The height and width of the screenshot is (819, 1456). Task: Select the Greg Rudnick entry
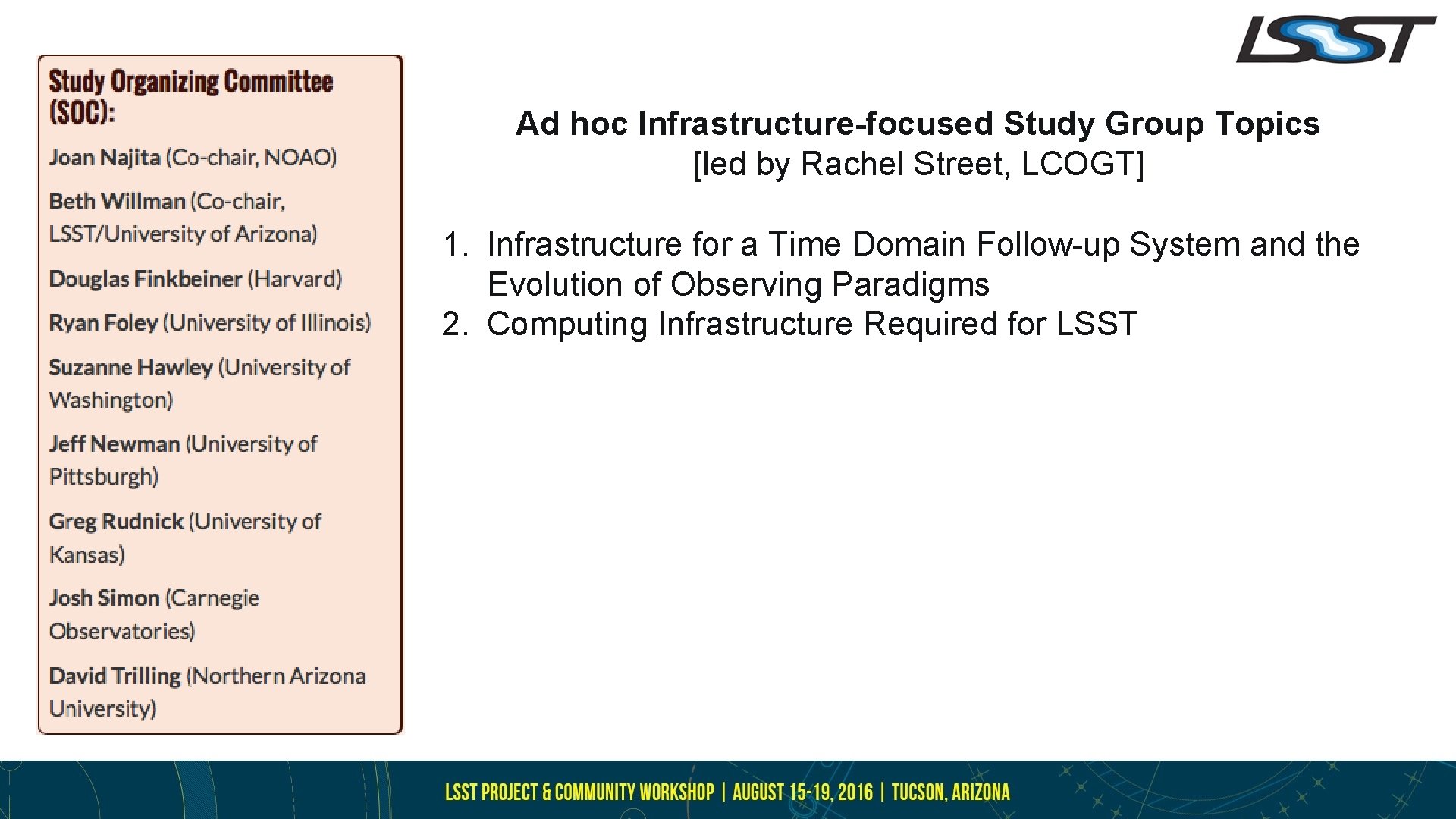(116, 522)
